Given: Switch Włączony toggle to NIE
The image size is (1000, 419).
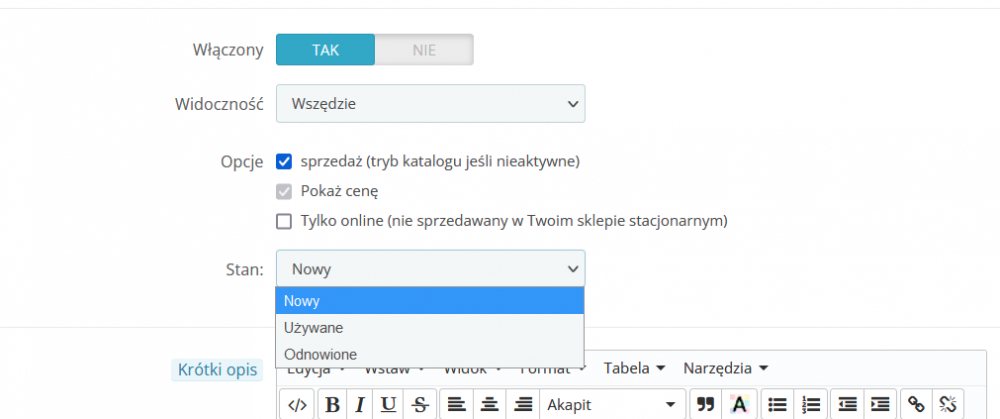Looking at the screenshot, I should click(424, 50).
